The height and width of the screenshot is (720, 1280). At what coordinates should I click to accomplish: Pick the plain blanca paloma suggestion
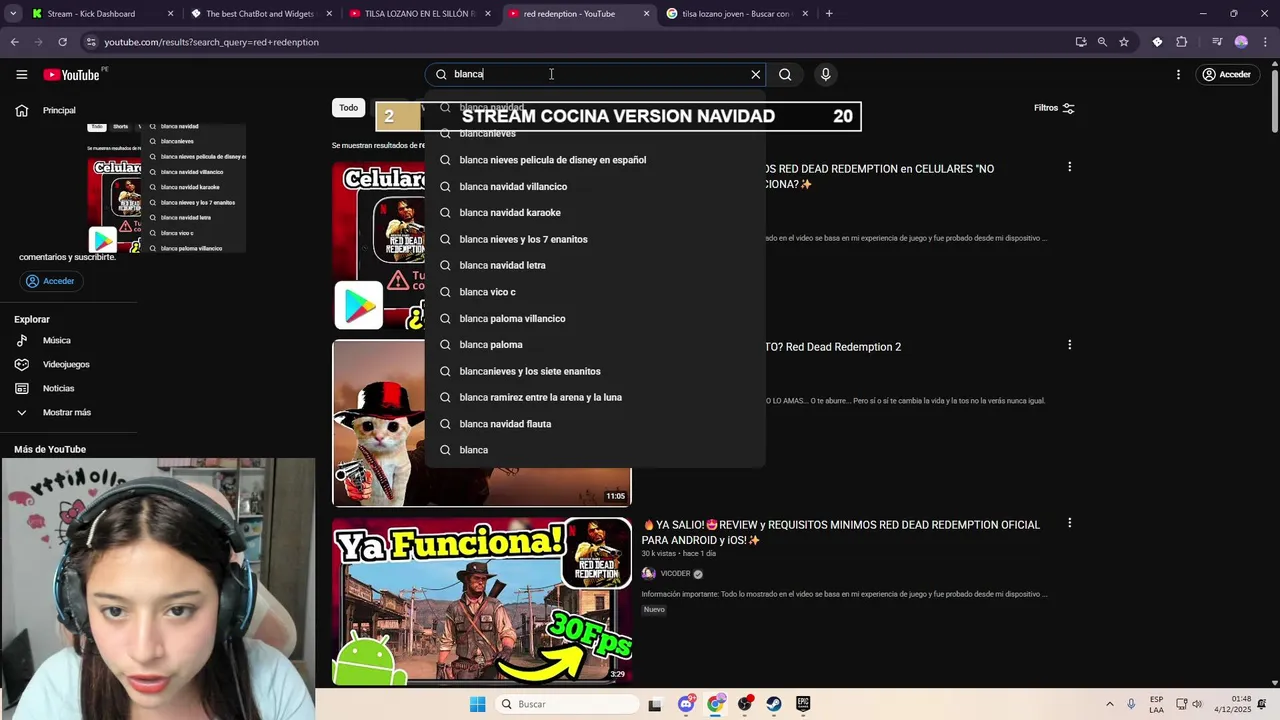(595, 345)
